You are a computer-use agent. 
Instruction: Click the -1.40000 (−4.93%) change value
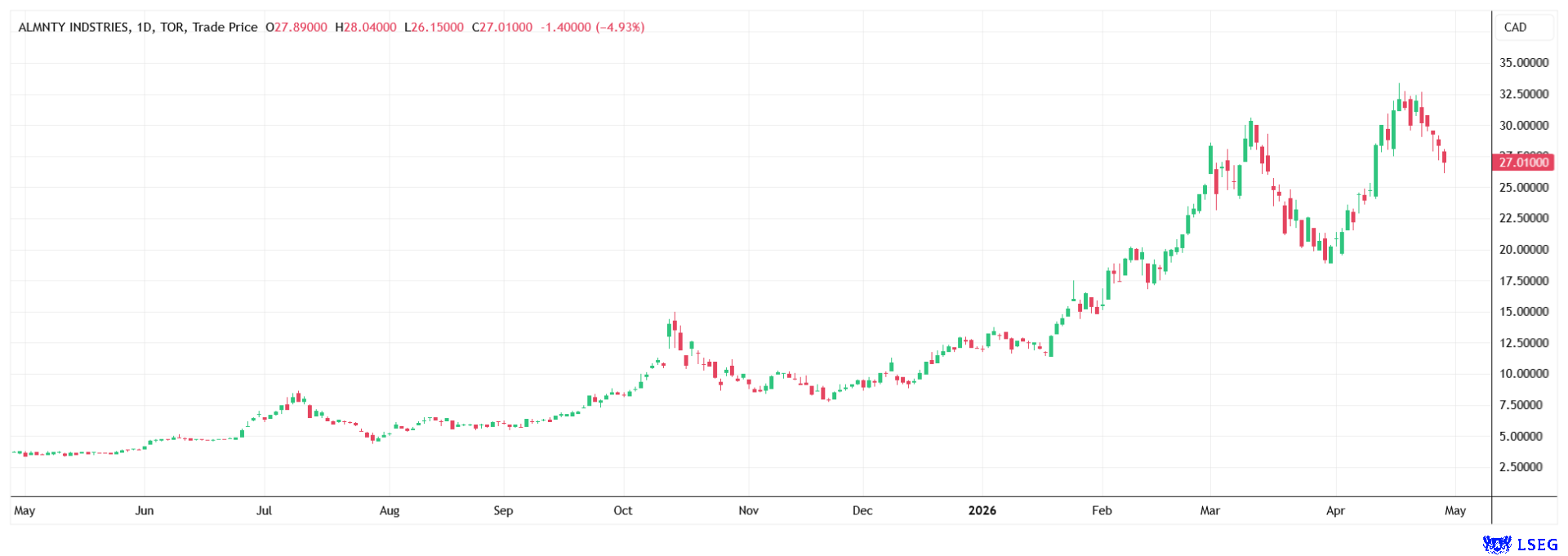[x=592, y=27]
